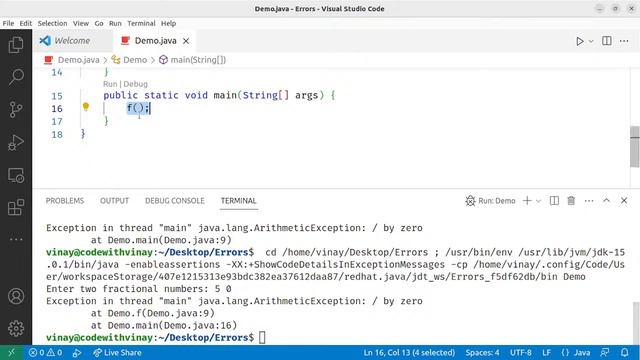Show additional views ellipsis in activity bar
Screen dimensions: 640x360
tap(16, 239)
